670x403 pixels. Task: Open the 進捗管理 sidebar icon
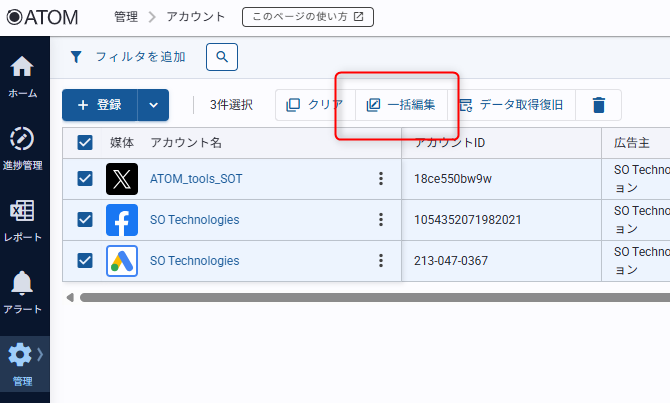(x=22, y=147)
